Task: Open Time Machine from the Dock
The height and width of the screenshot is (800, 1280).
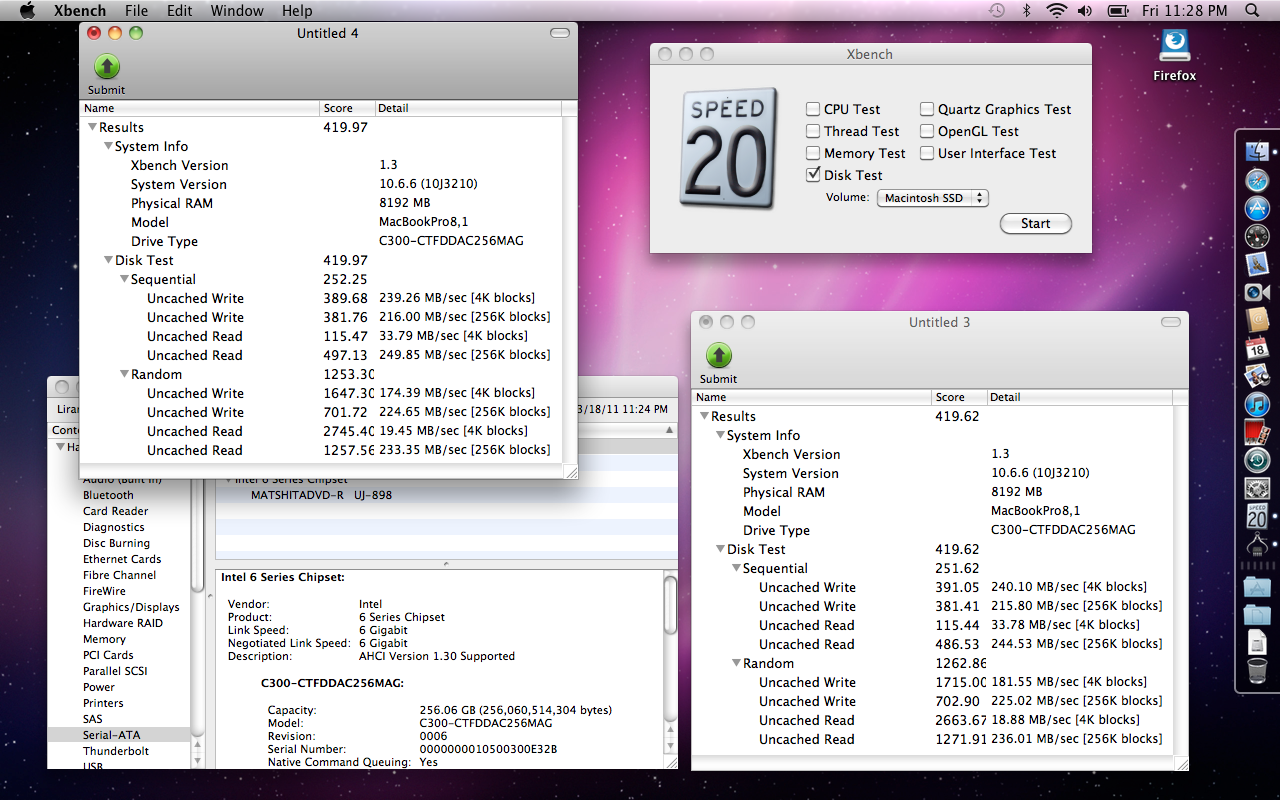Action: (x=1257, y=460)
